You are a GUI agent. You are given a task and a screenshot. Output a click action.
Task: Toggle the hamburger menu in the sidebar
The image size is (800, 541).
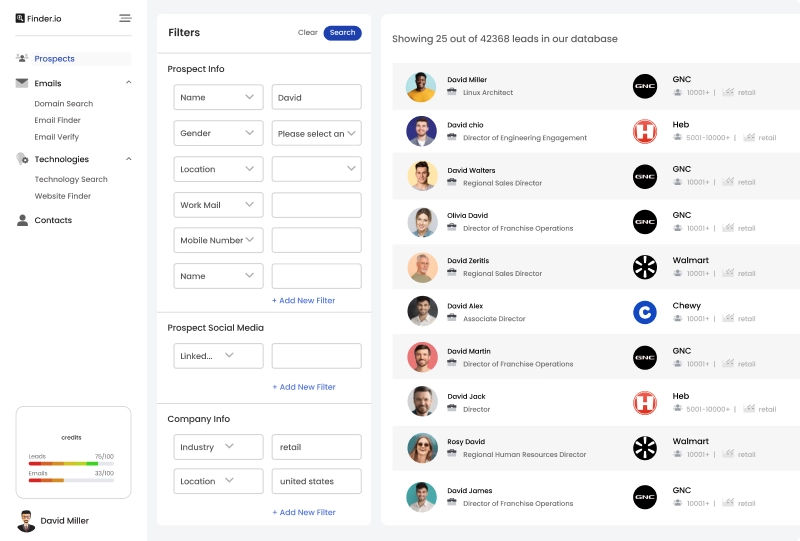click(x=125, y=18)
